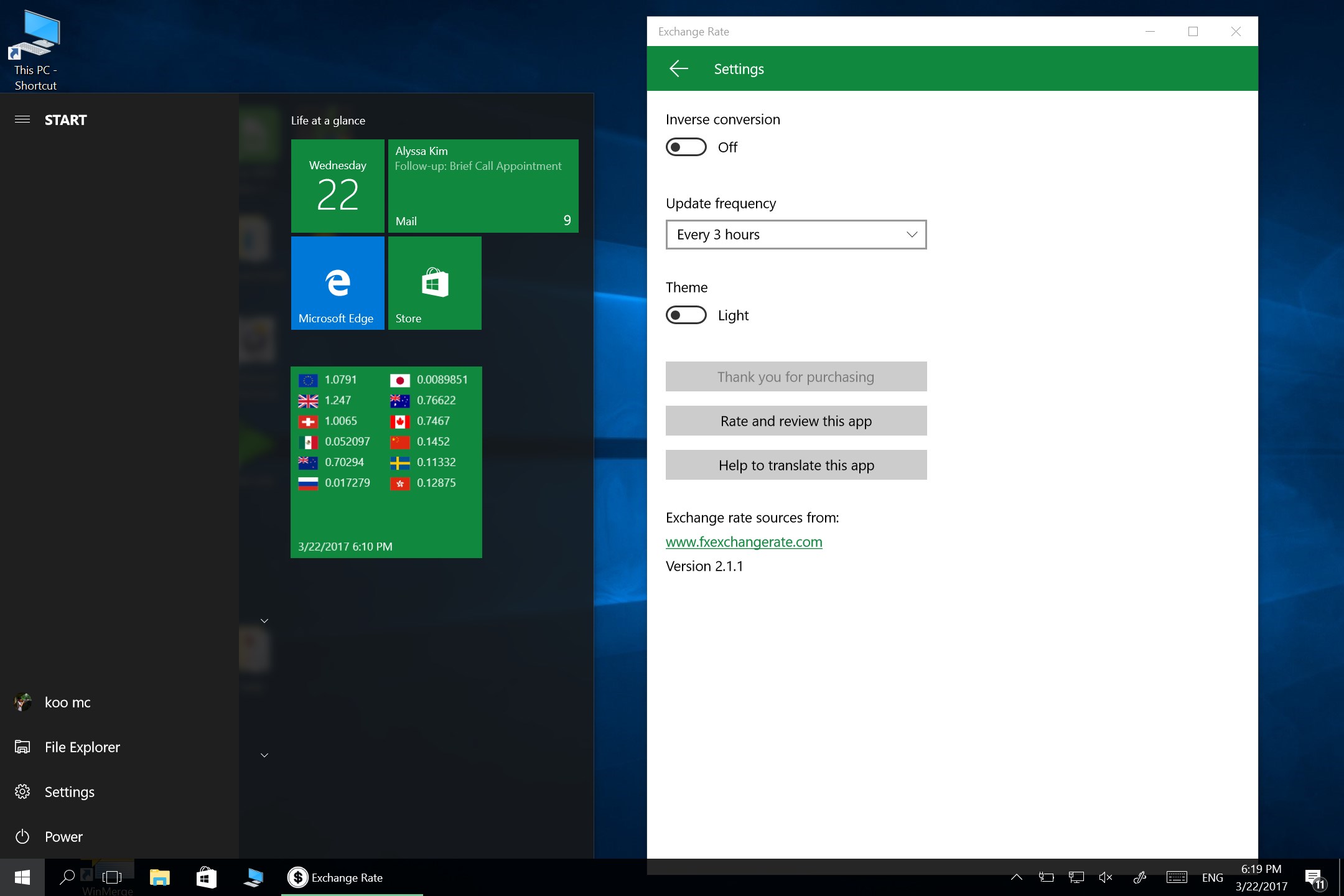Screen dimensions: 1344x896
Task: Open the Update frequency dropdown
Action: pyautogui.click(x=796, y=235)
